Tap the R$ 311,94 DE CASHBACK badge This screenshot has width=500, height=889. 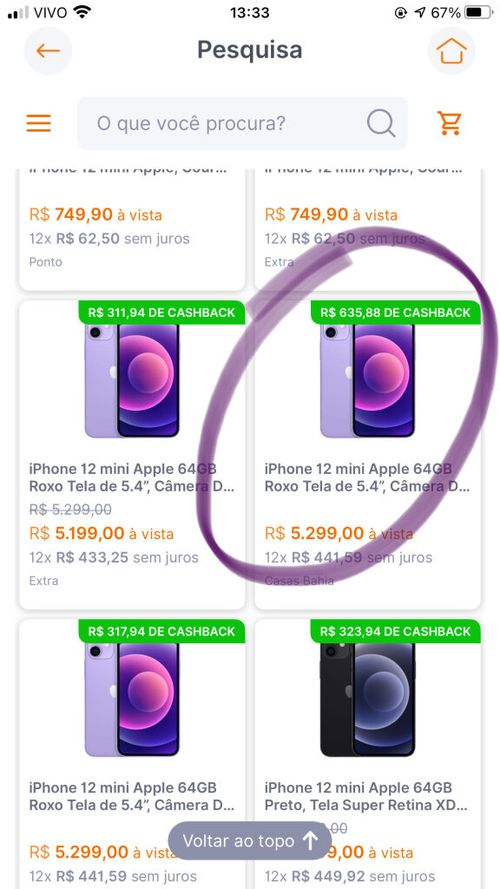click(x=162, y=312)
